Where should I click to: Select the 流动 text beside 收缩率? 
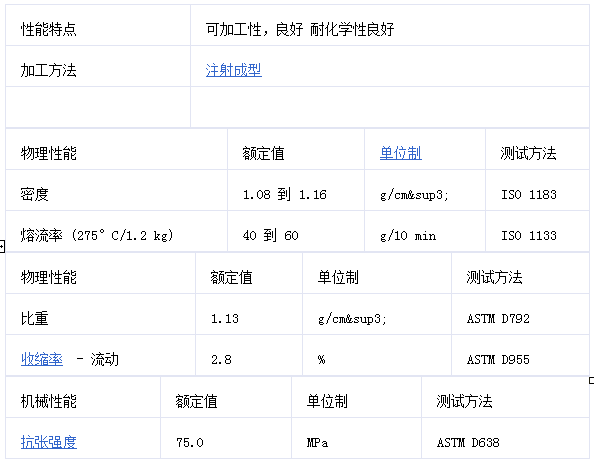tap(105, 359)
